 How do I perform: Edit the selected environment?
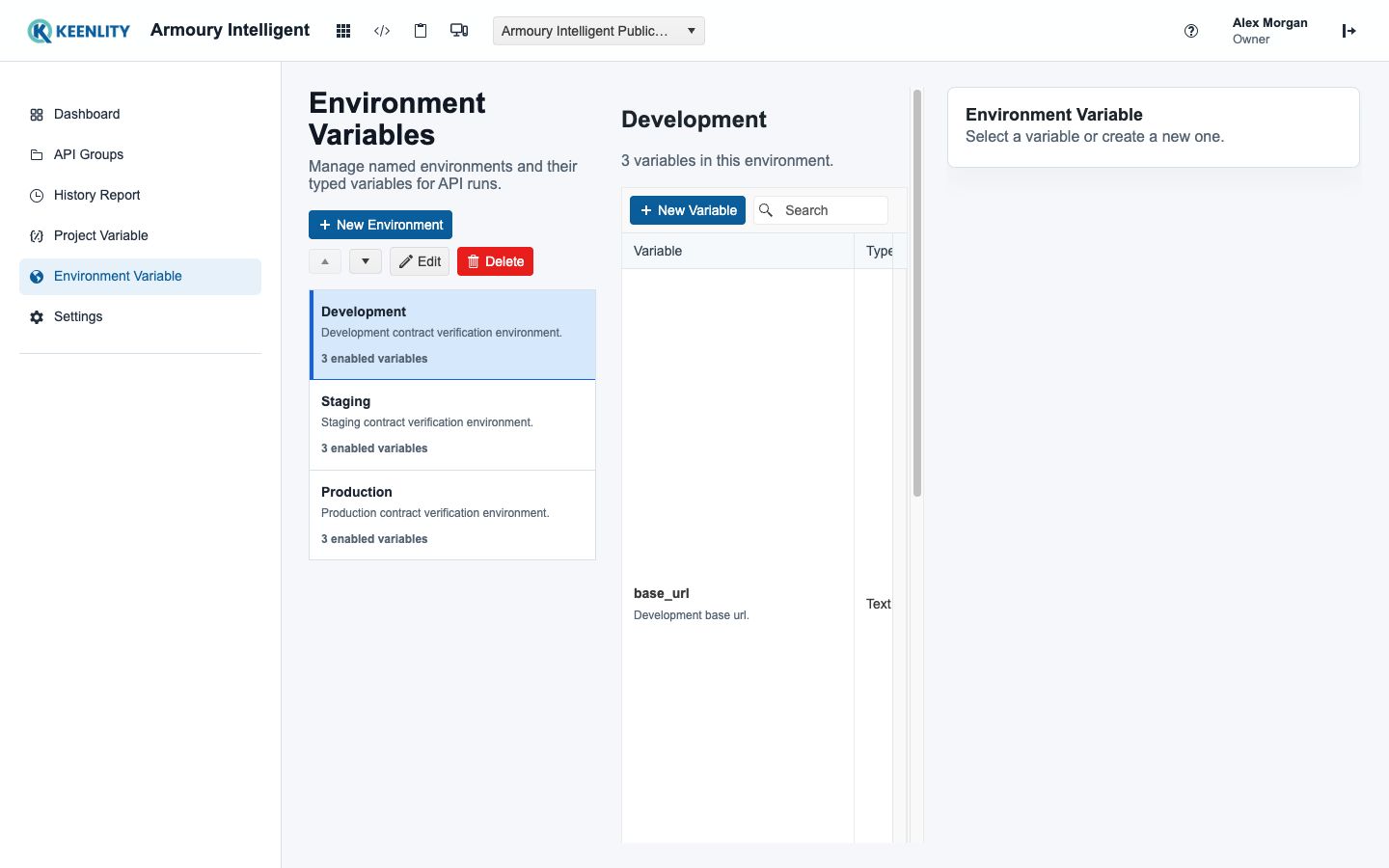420,261
